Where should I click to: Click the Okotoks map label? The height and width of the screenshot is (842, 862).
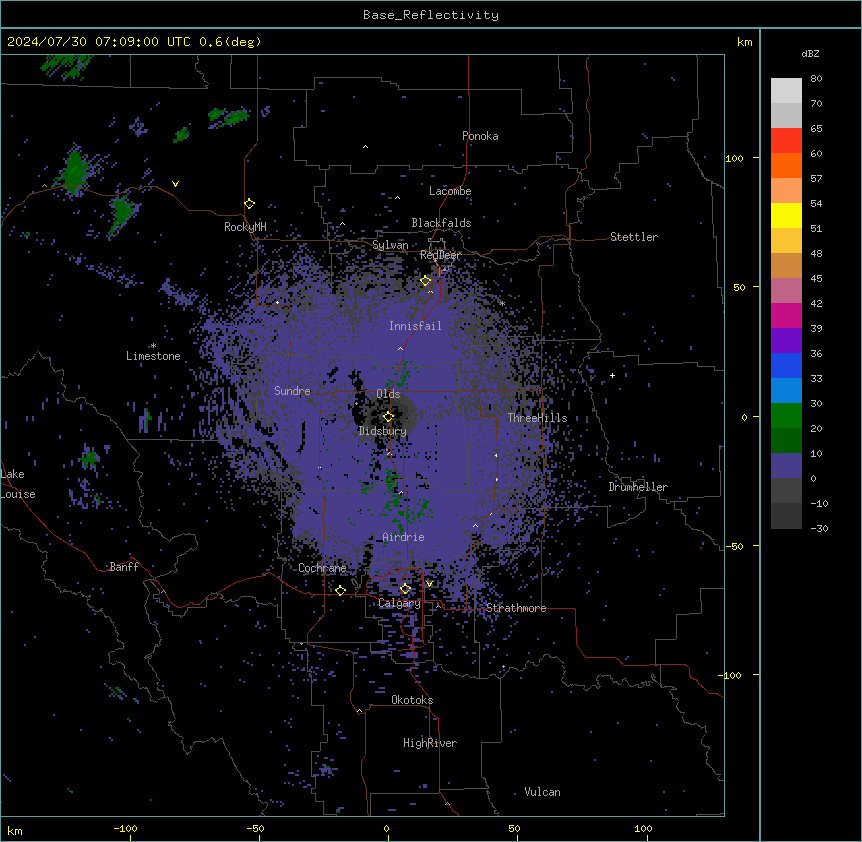tap(412, 700)
